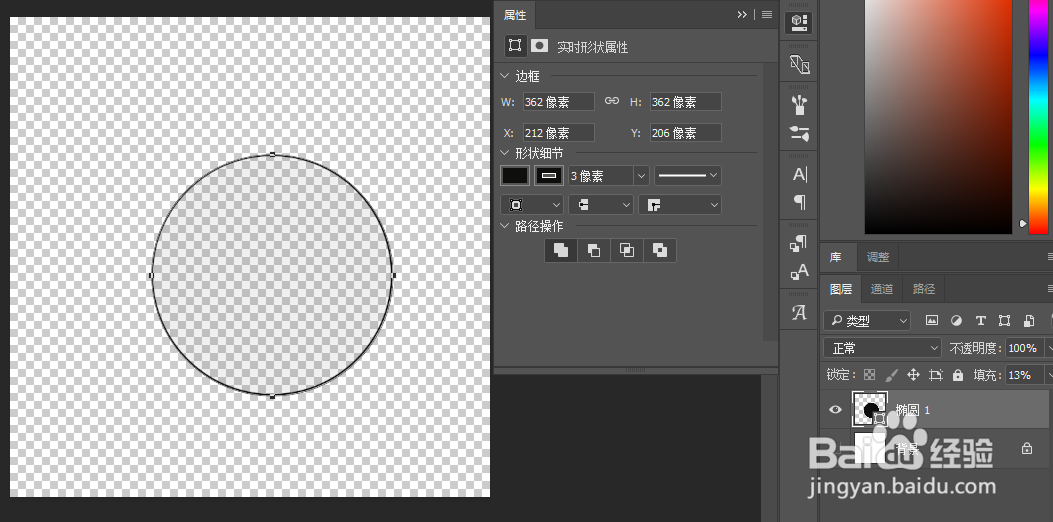Open the Character panel icon

coord(799,175)
